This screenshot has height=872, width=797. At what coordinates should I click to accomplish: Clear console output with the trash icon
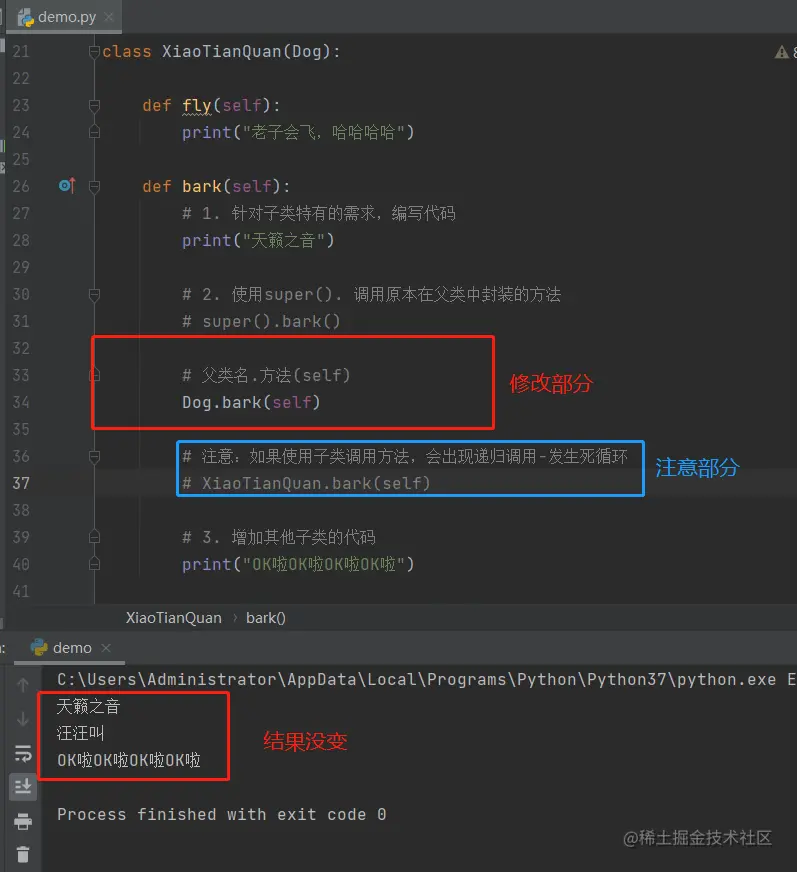(x=23, y=854)
